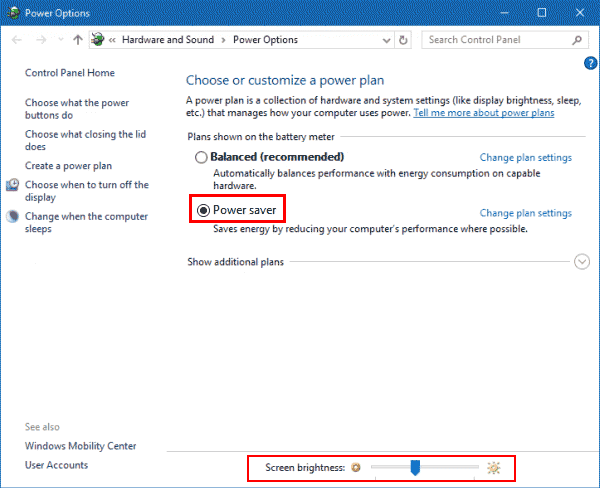Screen dimensions: 600x488
Task: Click the 'Choose or customize a power plan' heading
Action: pyautogui.click(x=285, y=80)
